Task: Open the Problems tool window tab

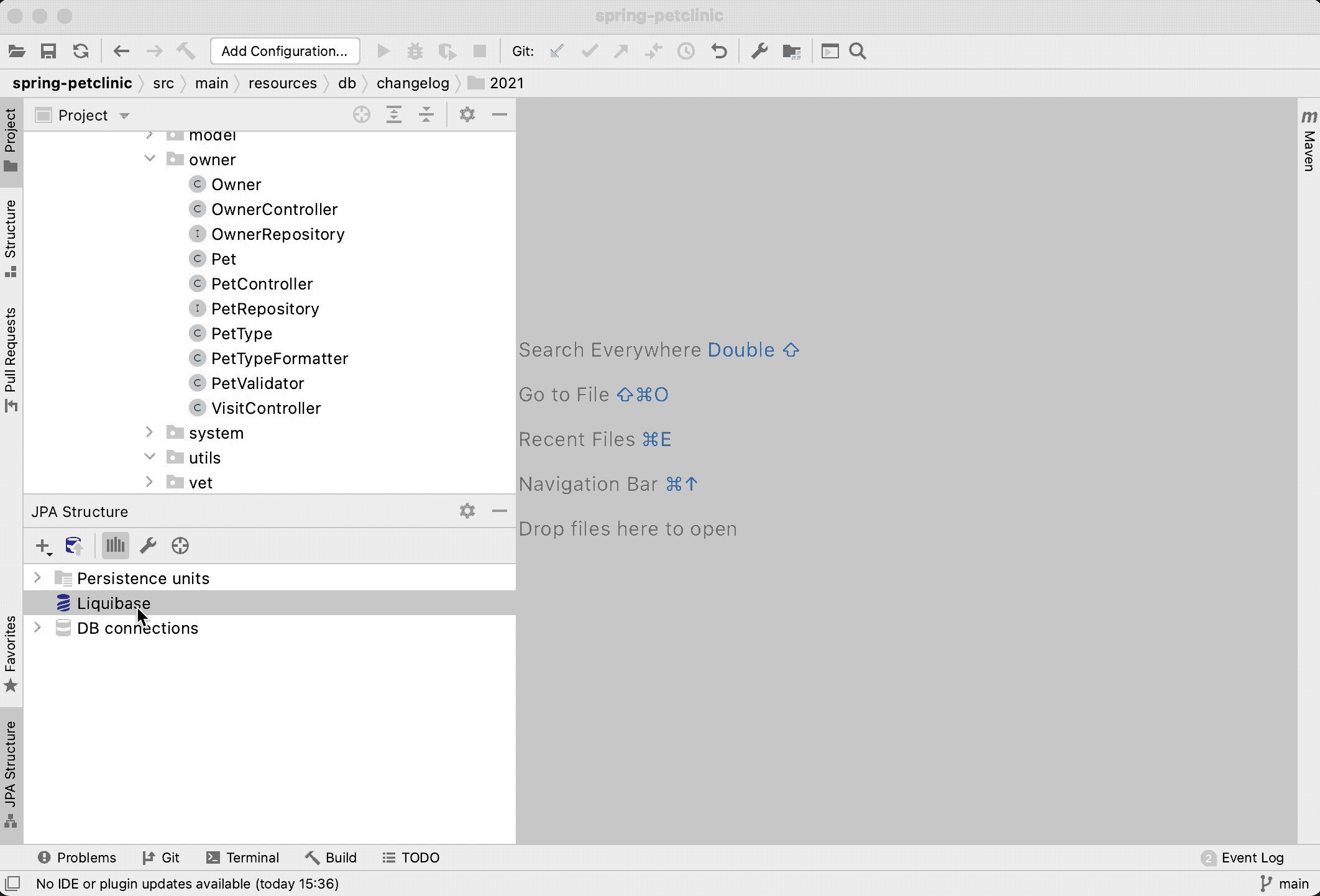Action: click(77, 857)
